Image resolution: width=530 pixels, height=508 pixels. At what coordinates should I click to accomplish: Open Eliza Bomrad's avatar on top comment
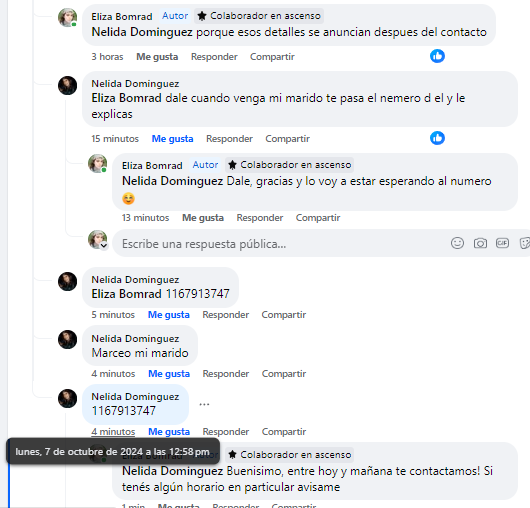coord(68,17)
